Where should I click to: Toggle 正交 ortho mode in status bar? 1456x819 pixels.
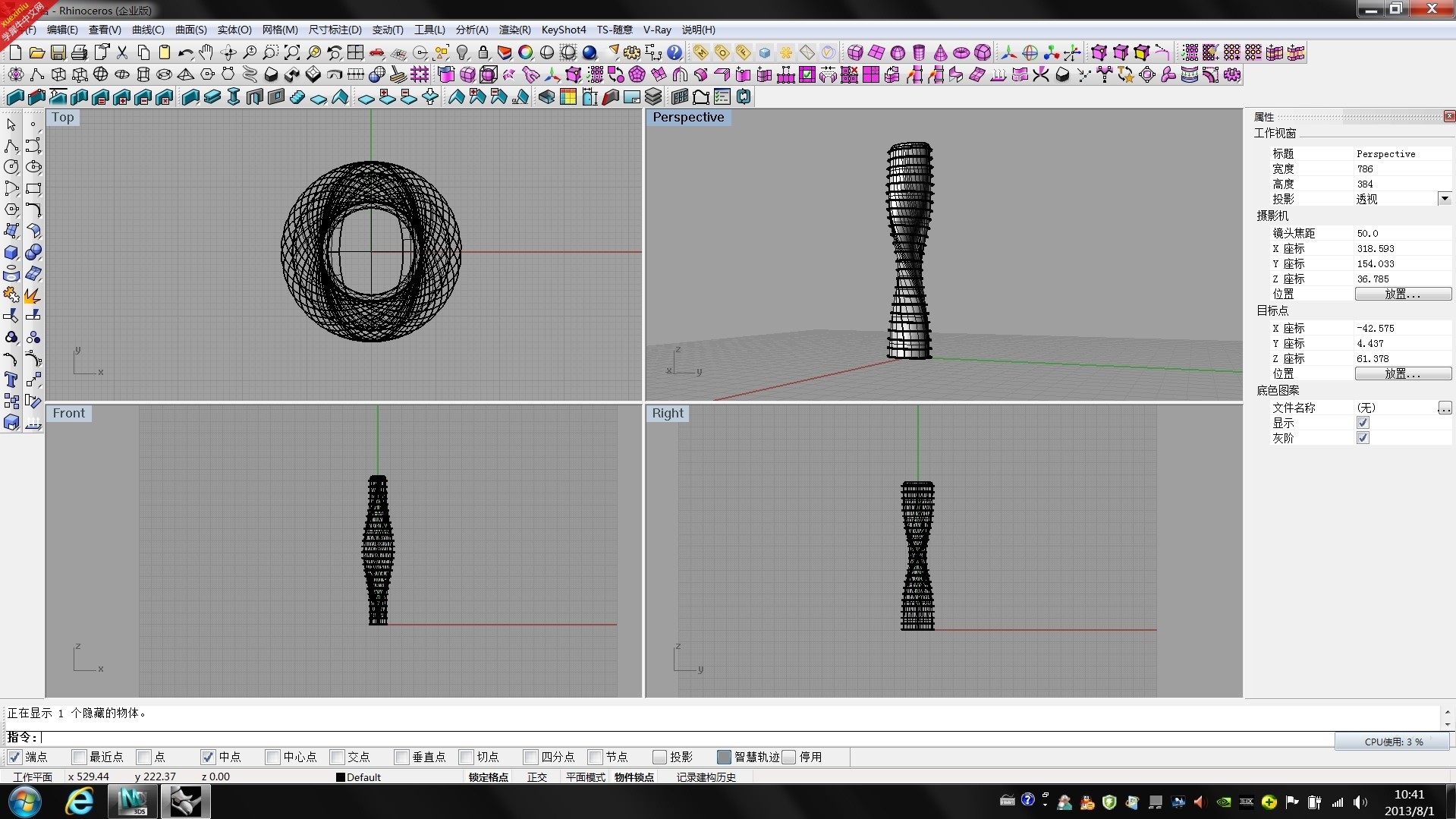click(x=537, y=776)
